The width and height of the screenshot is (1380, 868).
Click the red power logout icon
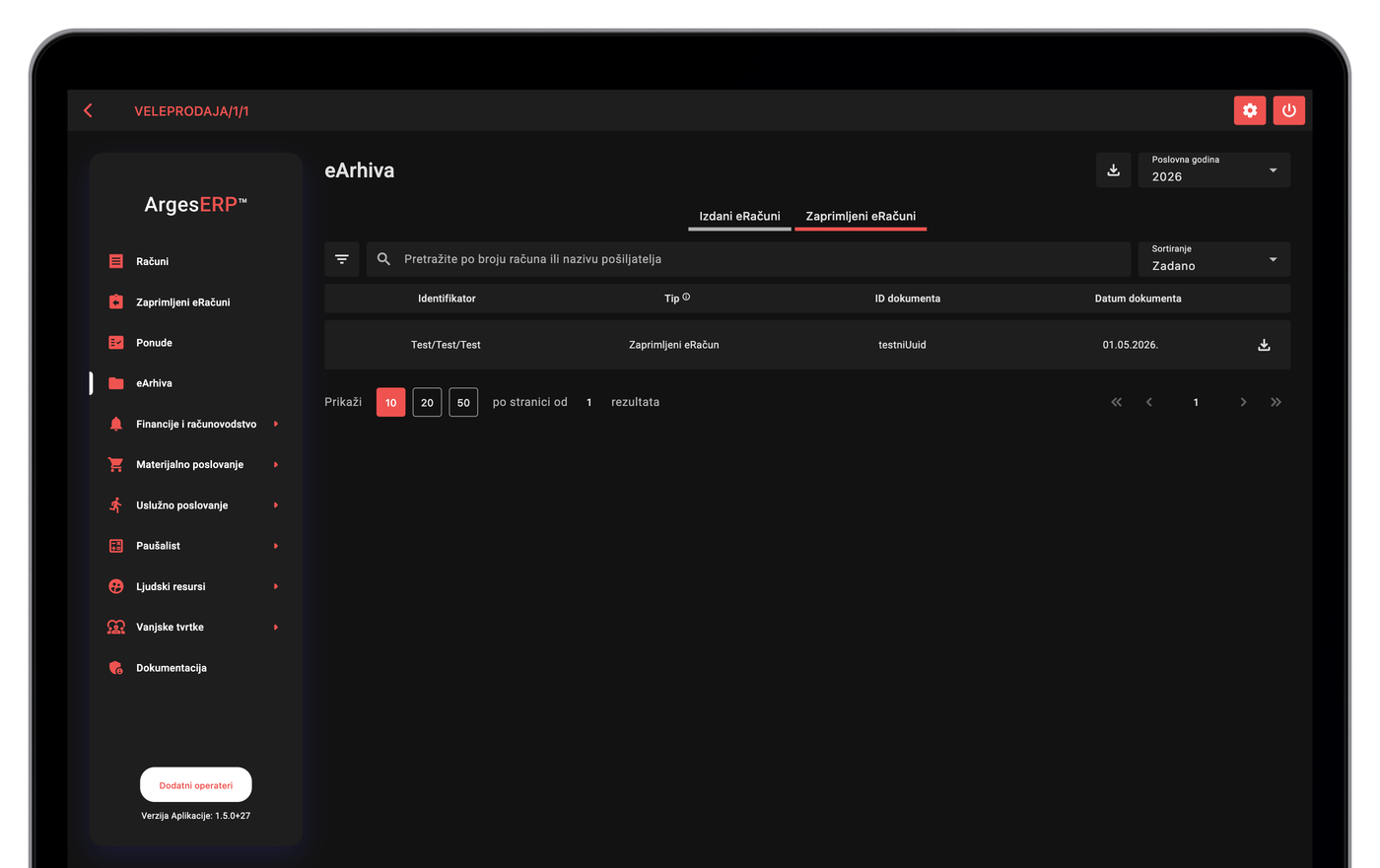pos(1289,110)
